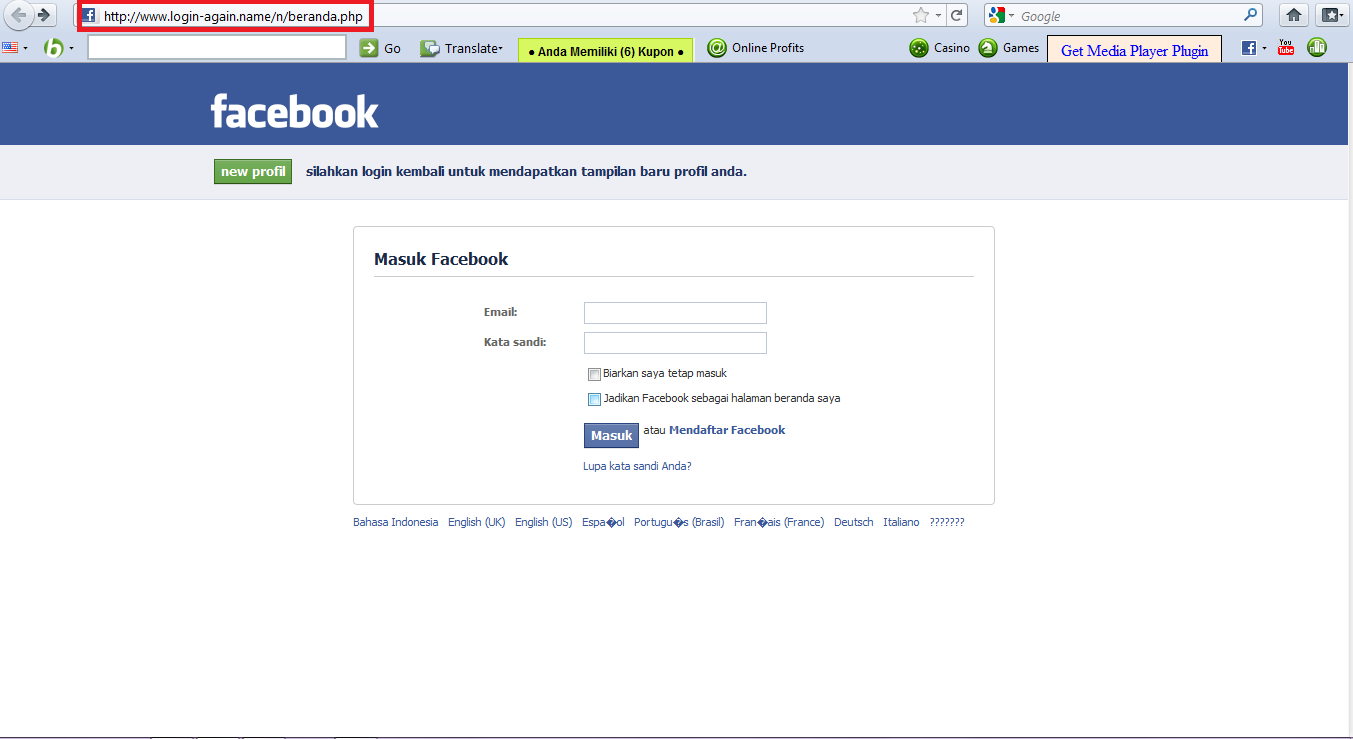
Task: Expand the Facebook toolbar icon dropdown
Action: tap(1264, 48)
